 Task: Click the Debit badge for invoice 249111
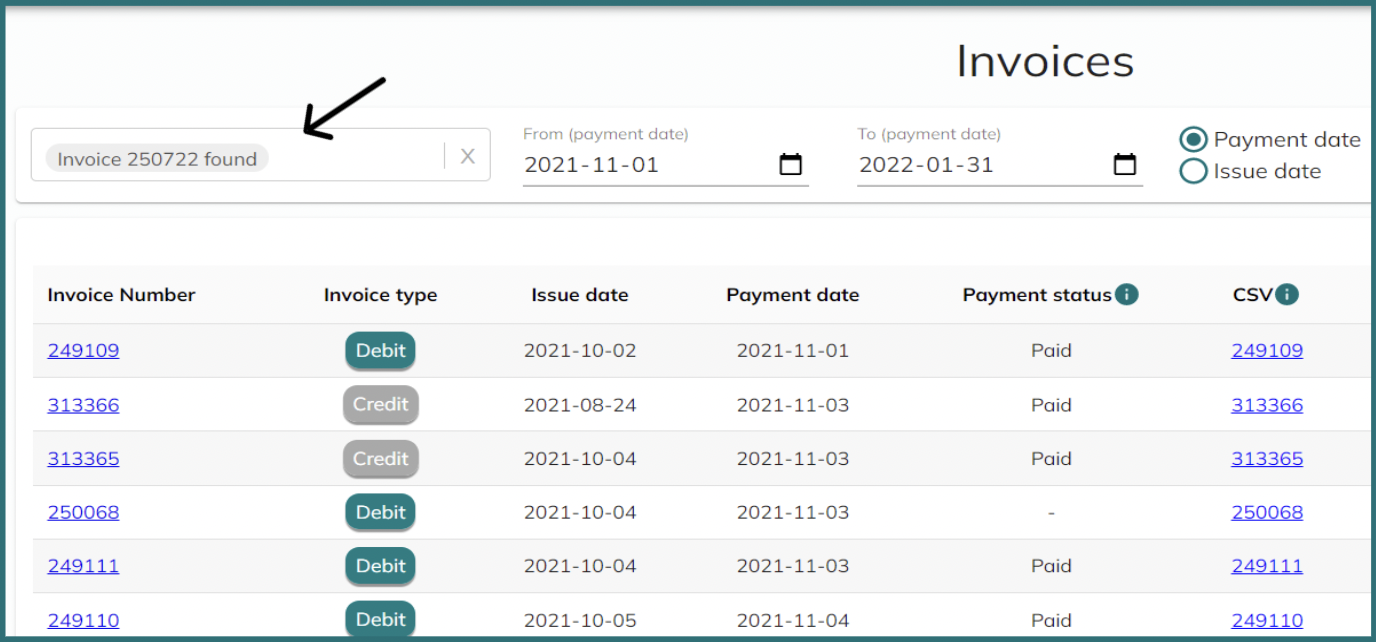click(381, 566)
